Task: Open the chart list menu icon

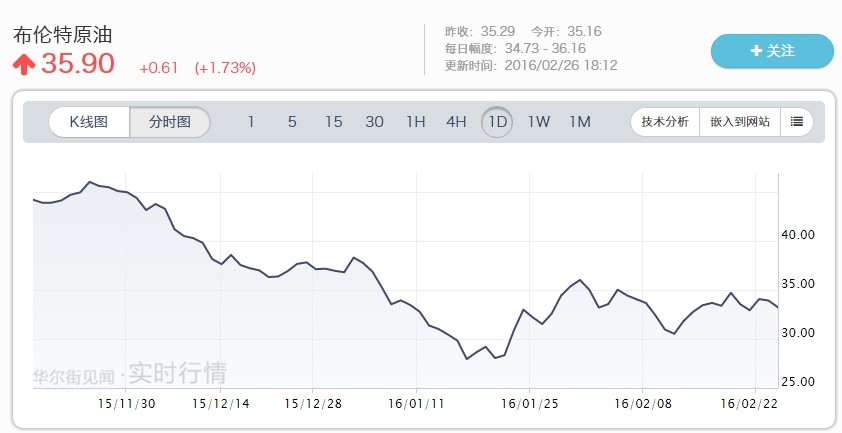Action: [796, 122]
